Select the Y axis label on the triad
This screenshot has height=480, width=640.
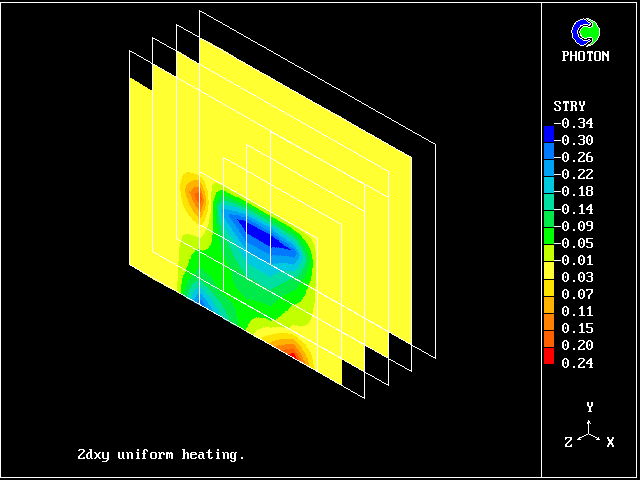coord(591,407)
